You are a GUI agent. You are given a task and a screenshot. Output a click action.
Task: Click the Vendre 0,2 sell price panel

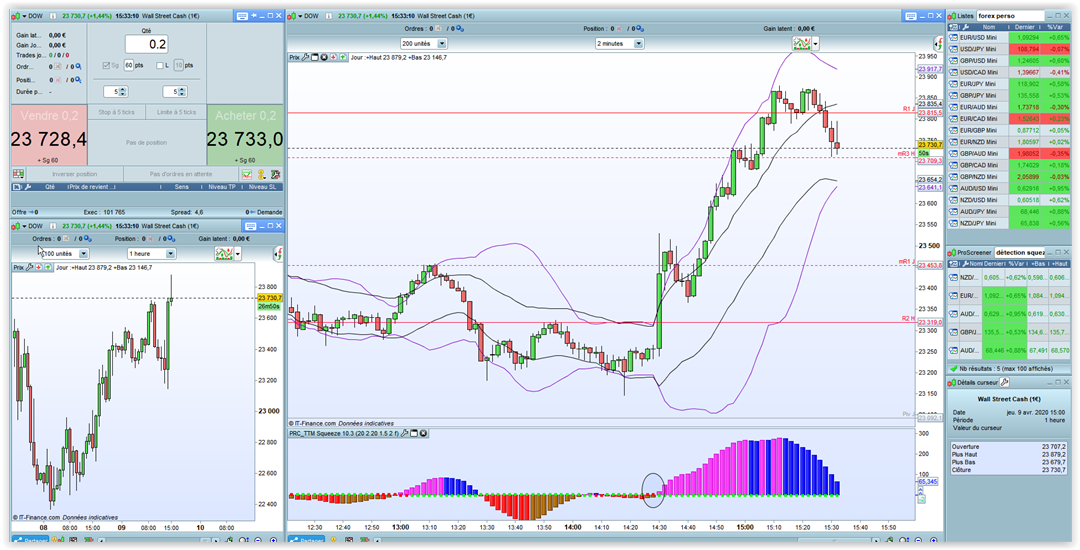pos(49,135)
